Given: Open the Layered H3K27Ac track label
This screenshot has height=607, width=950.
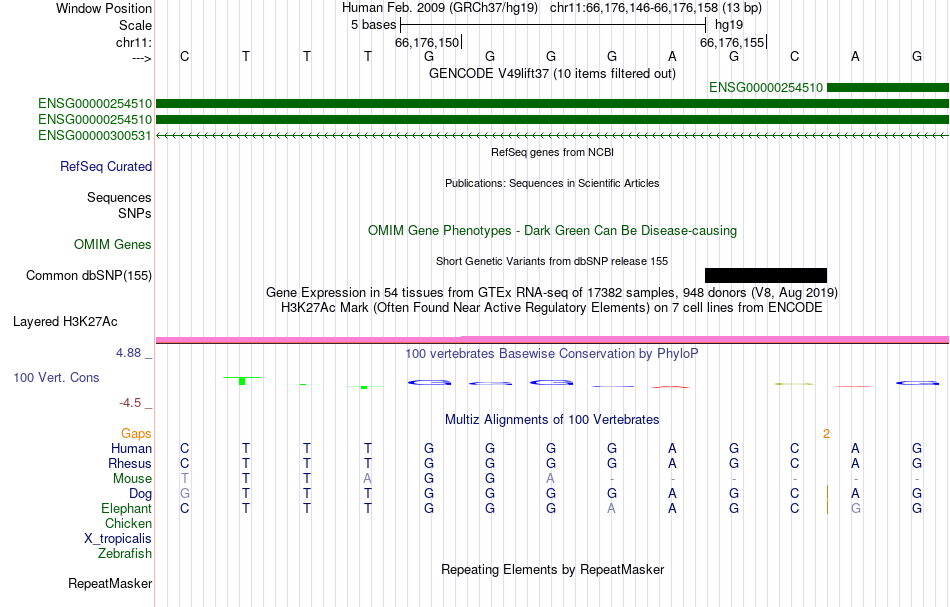Looking at the screenshot, I should tap(65, 322).
